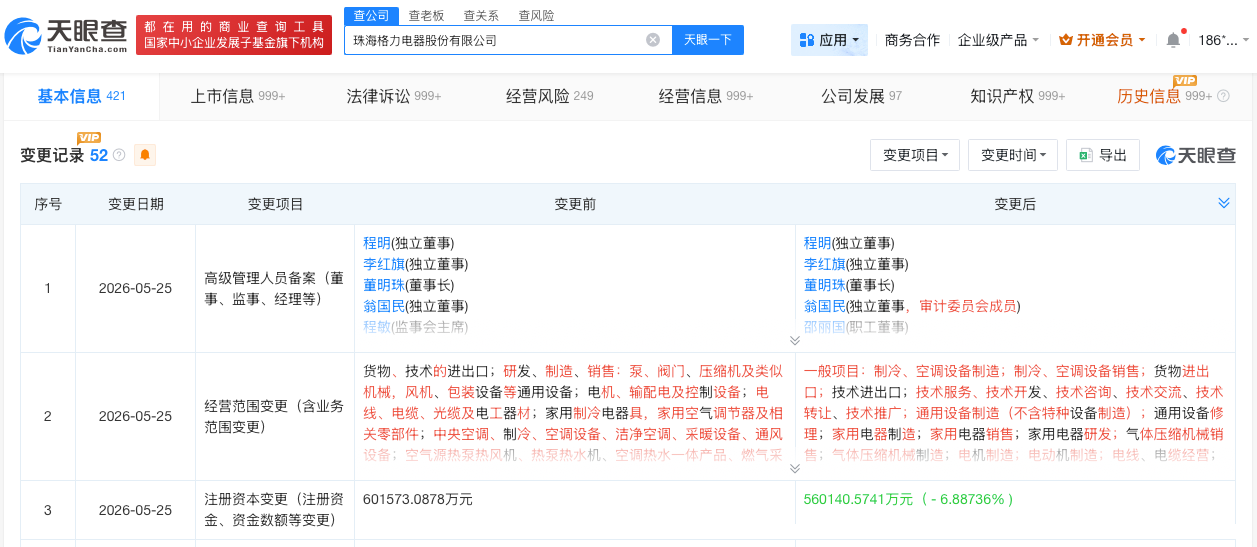Screen dimensions: 1257x547
Task: Switch to 查风险 search tab
Action: click(x=536, y=16)
